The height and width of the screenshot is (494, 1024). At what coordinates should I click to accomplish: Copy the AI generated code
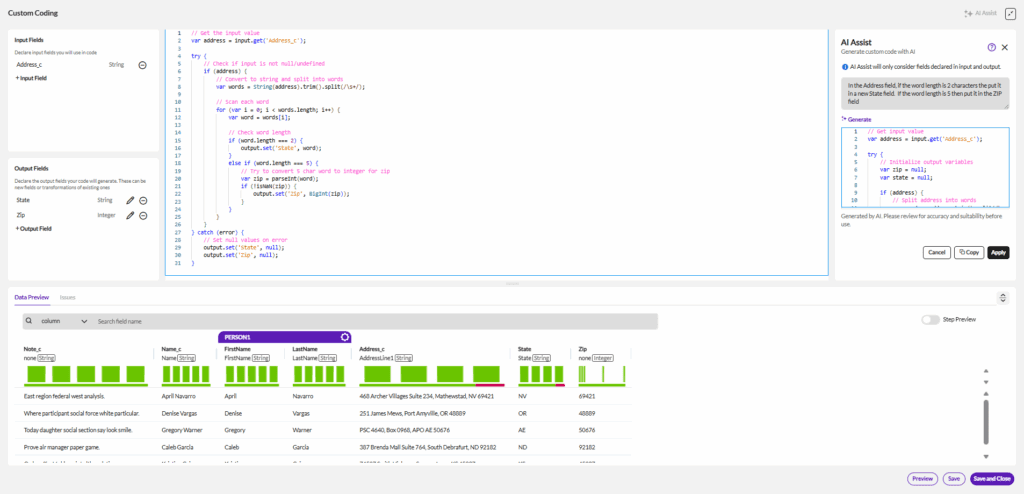tap(969, 252)
